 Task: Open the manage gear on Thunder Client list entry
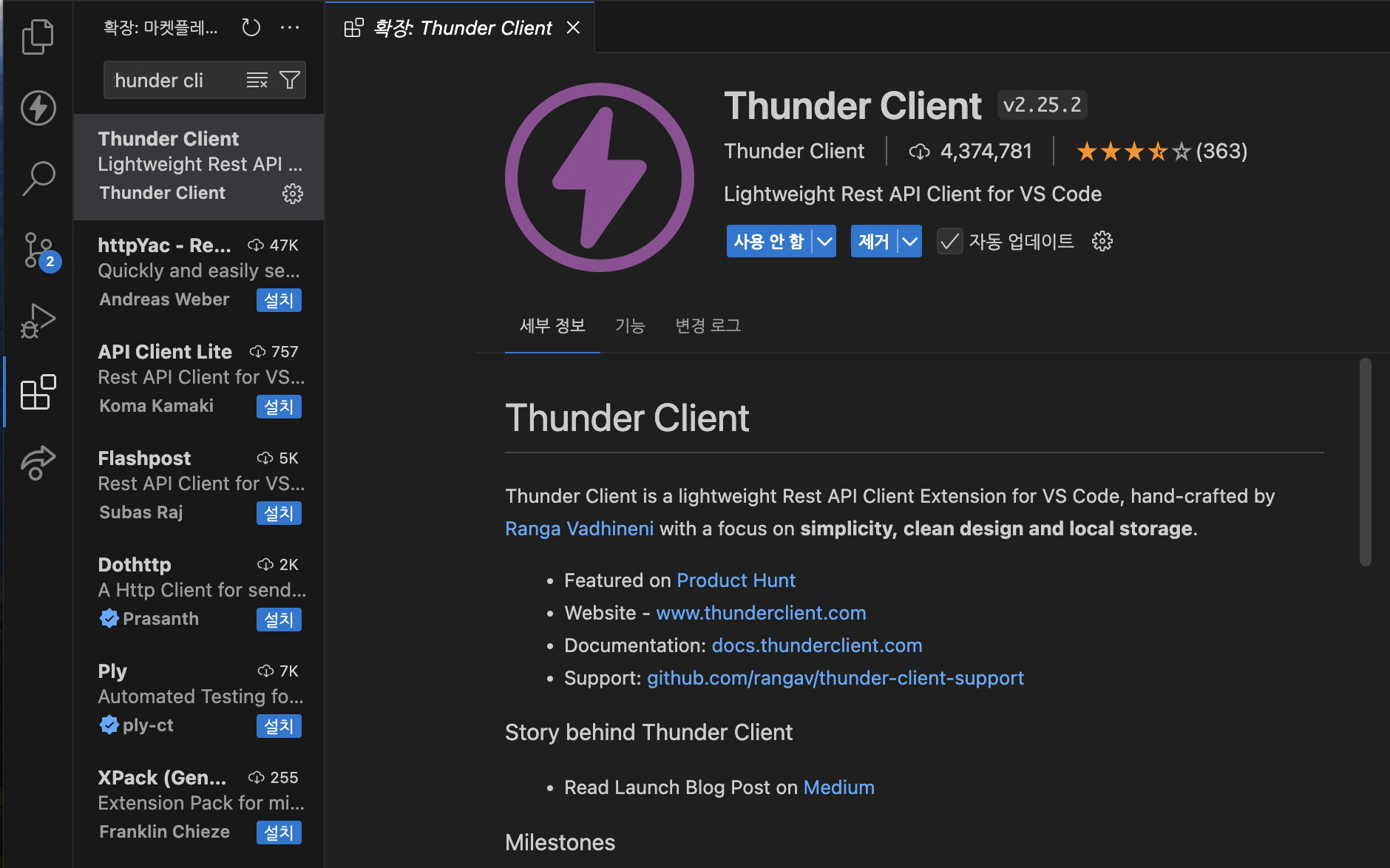tap(294, 194)
